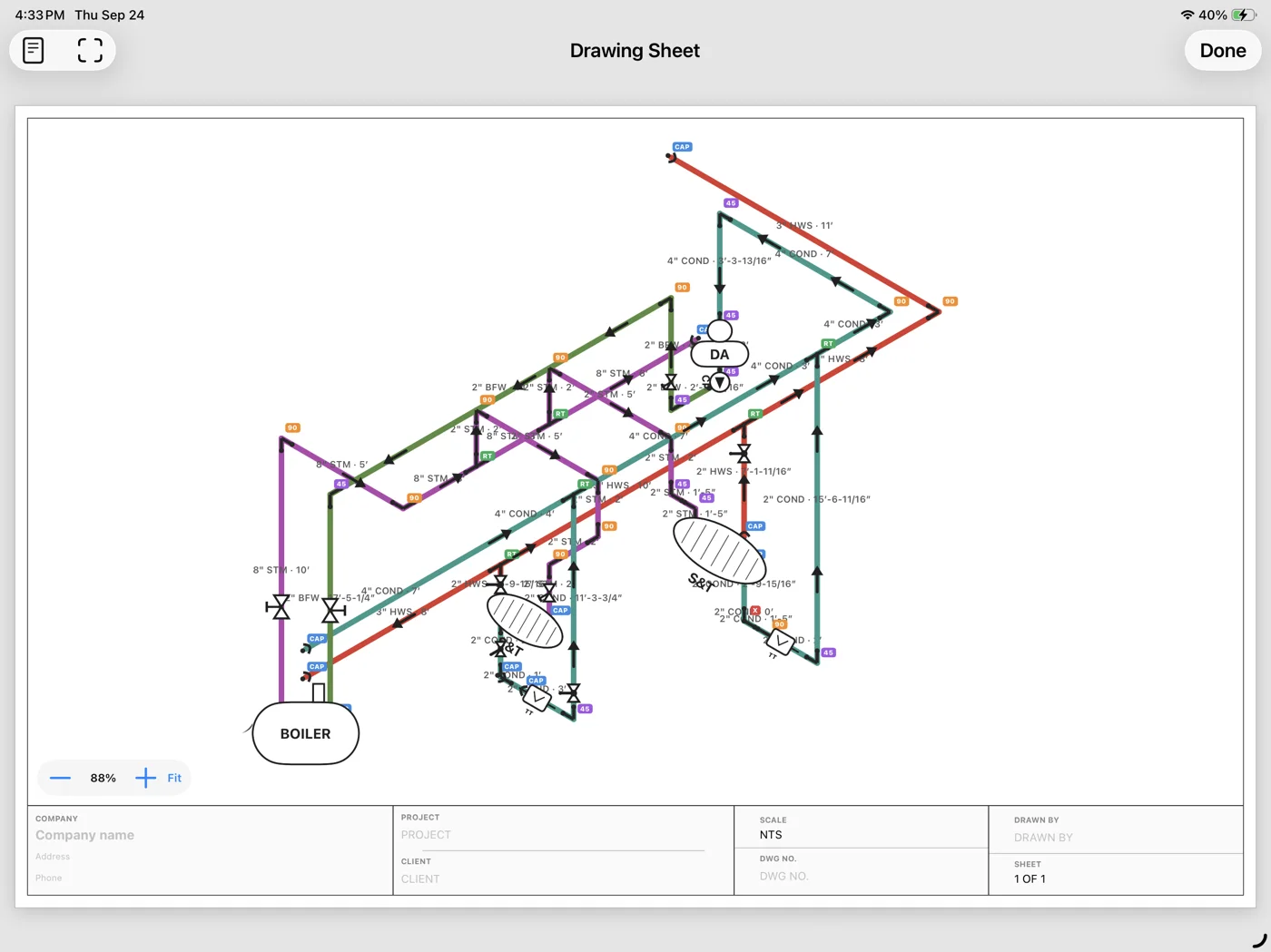Viewport: 1271px width, 952px height.
Task: Select the label 4" COND · 3'-3-13/16"
Action: point(719,260)
